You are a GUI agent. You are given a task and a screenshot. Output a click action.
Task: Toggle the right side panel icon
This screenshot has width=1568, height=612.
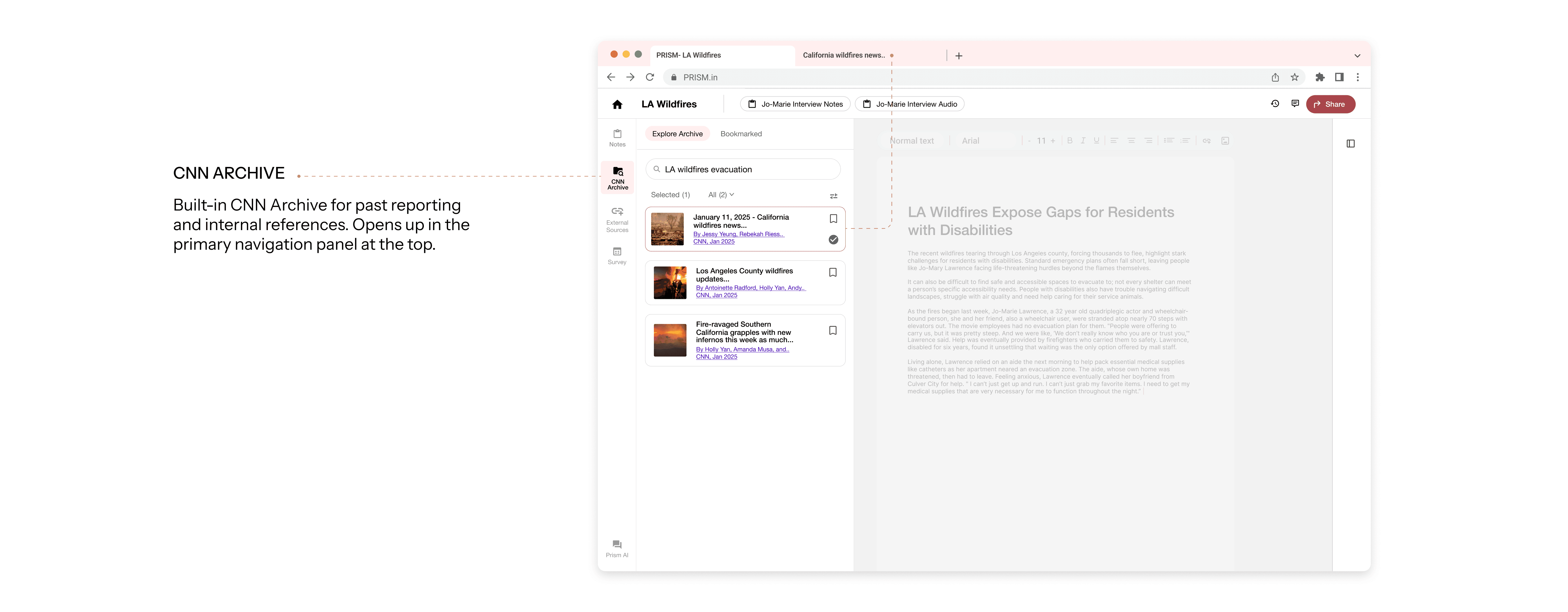point(1350,144)
